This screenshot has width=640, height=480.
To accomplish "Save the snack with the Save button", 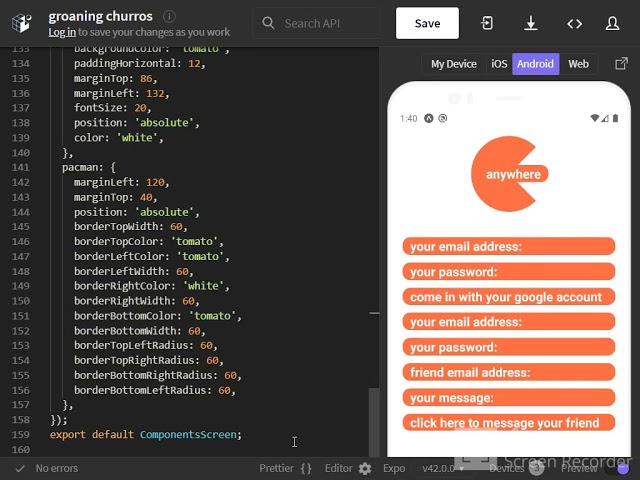I will (x=427, y=23).
